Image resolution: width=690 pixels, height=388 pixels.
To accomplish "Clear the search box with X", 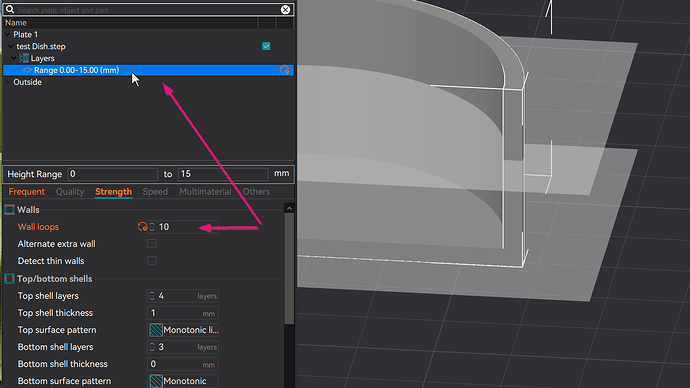I will pos(285,9).
